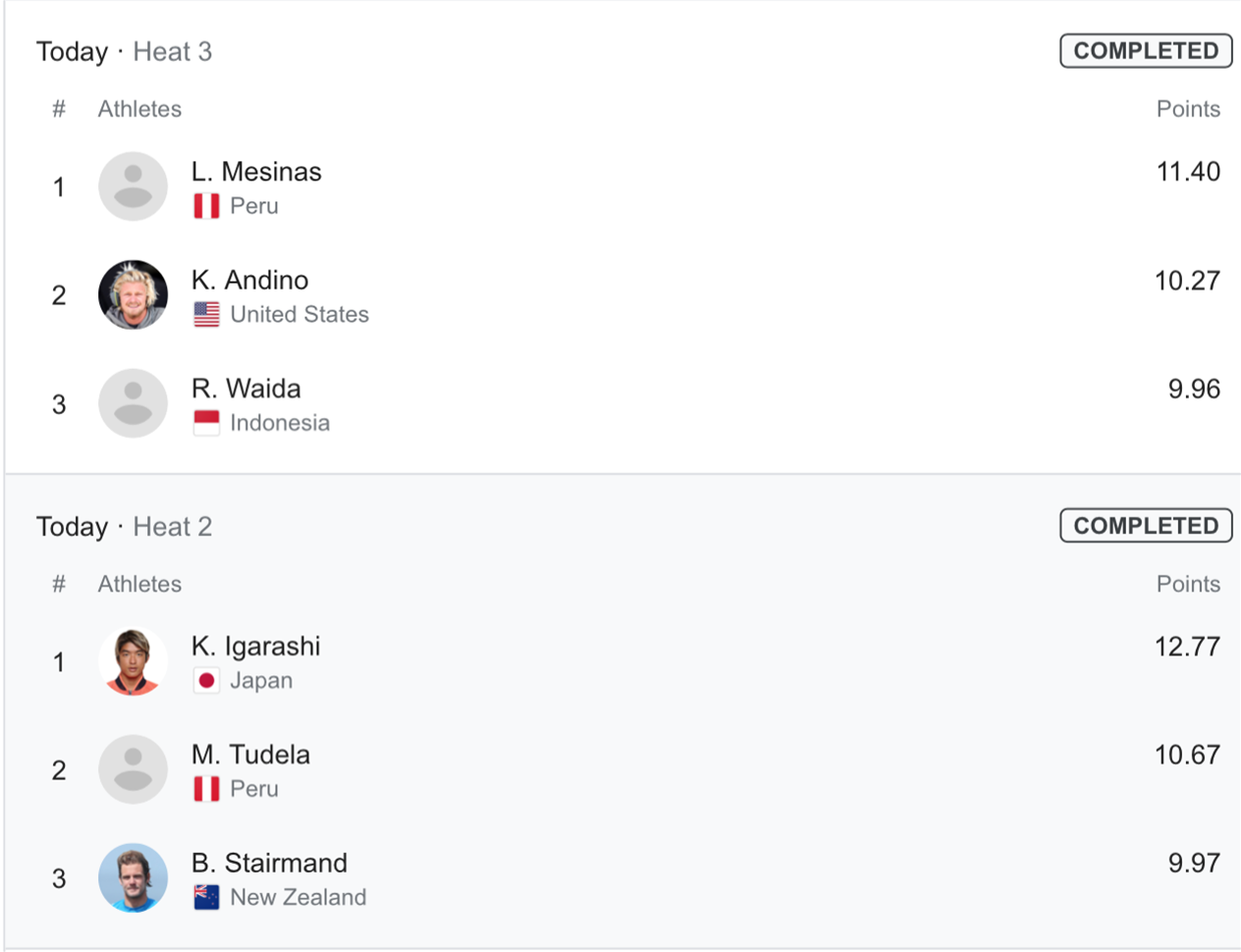
Task: Open the K. Andino athlete name
Action: click(250, 280)
